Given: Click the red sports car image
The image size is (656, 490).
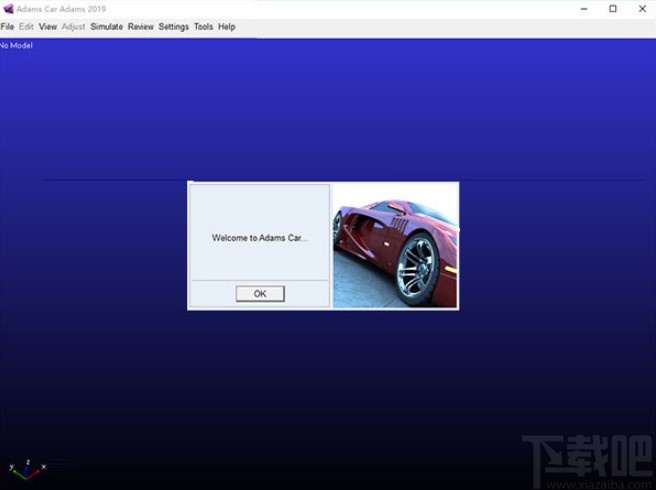Looking at the screenshot, I should click(395, 246).
